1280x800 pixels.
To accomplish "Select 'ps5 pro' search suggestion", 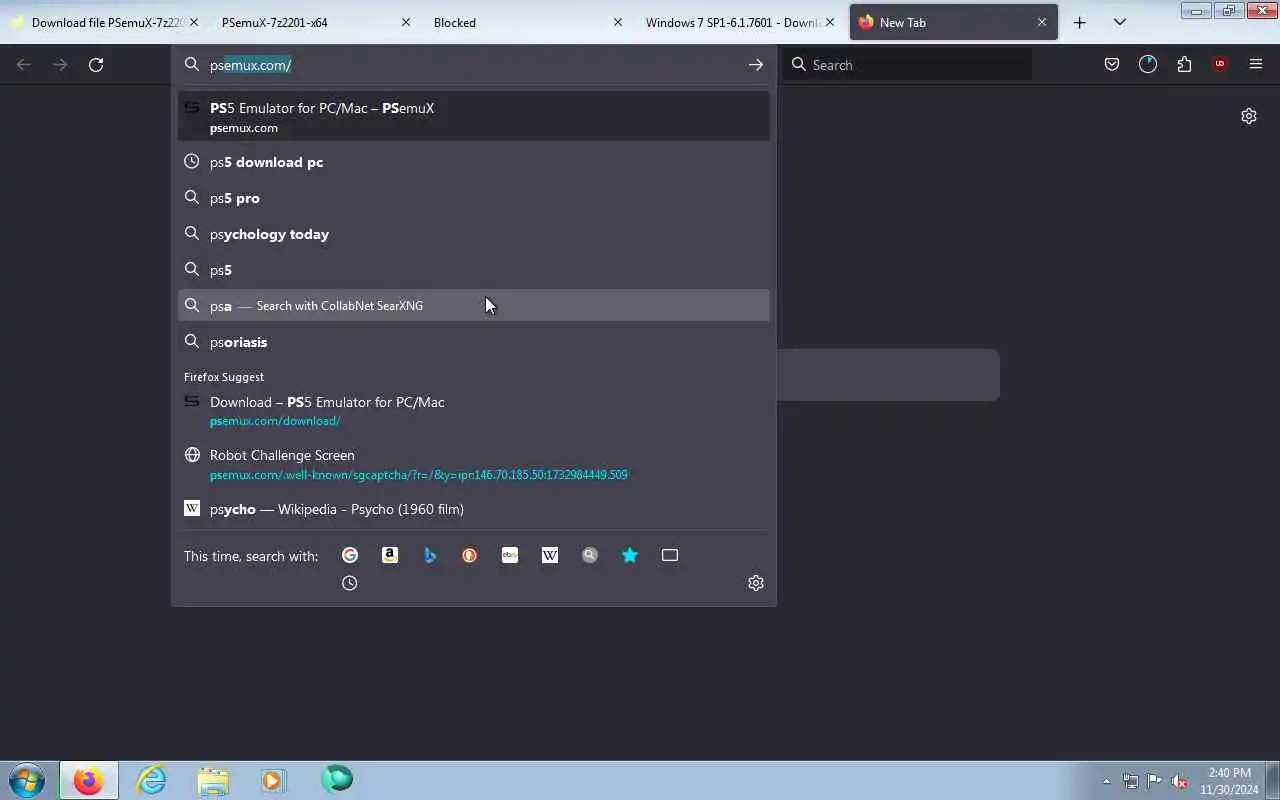I will [474, 198].
